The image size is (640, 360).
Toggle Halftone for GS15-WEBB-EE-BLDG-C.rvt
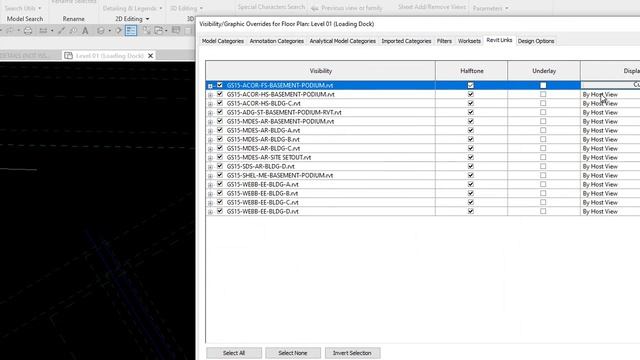[x=471, y=202]
